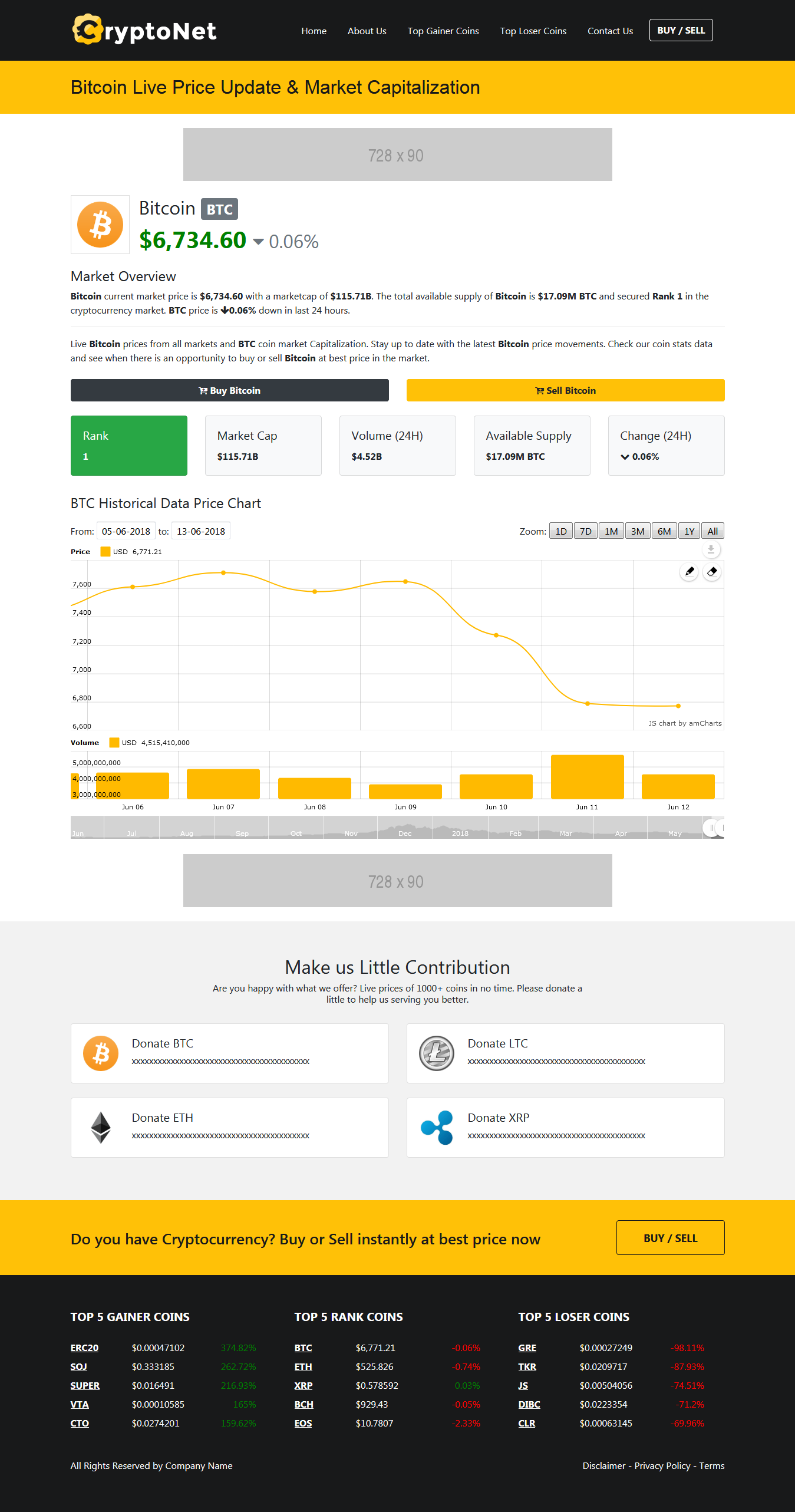The image size is (795, 1512).
Task: Click the From date field
Action: coord(126,531)
